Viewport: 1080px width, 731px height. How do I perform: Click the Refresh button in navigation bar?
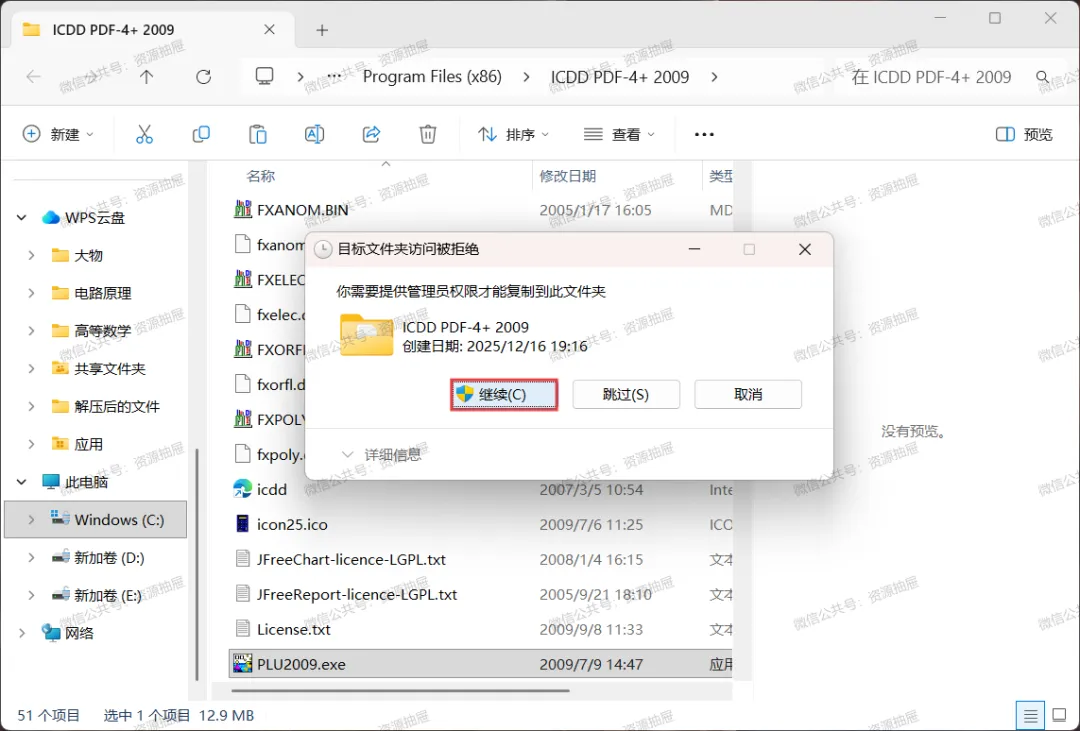pyautogui.click(x=203, y=77)
